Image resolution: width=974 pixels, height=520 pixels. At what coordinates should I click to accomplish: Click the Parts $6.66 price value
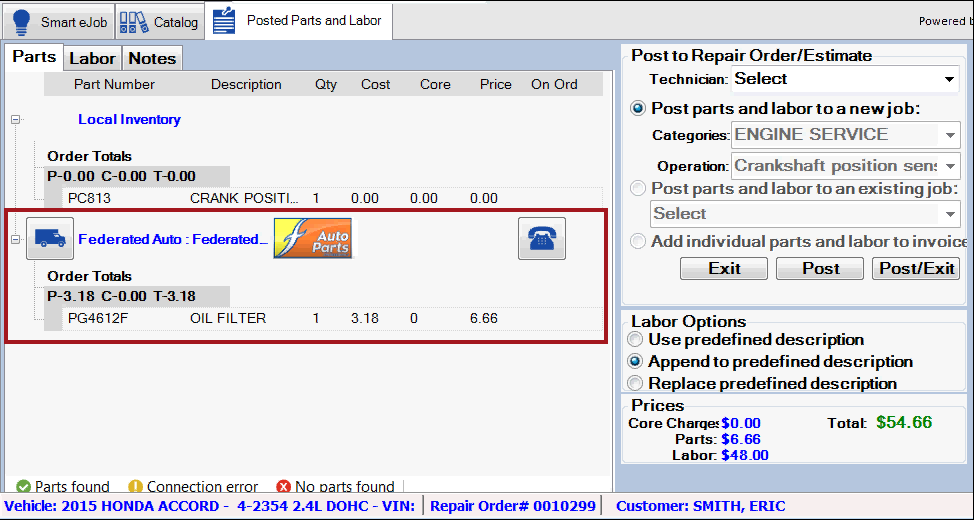pyautogui.click(x=741, y=439)
